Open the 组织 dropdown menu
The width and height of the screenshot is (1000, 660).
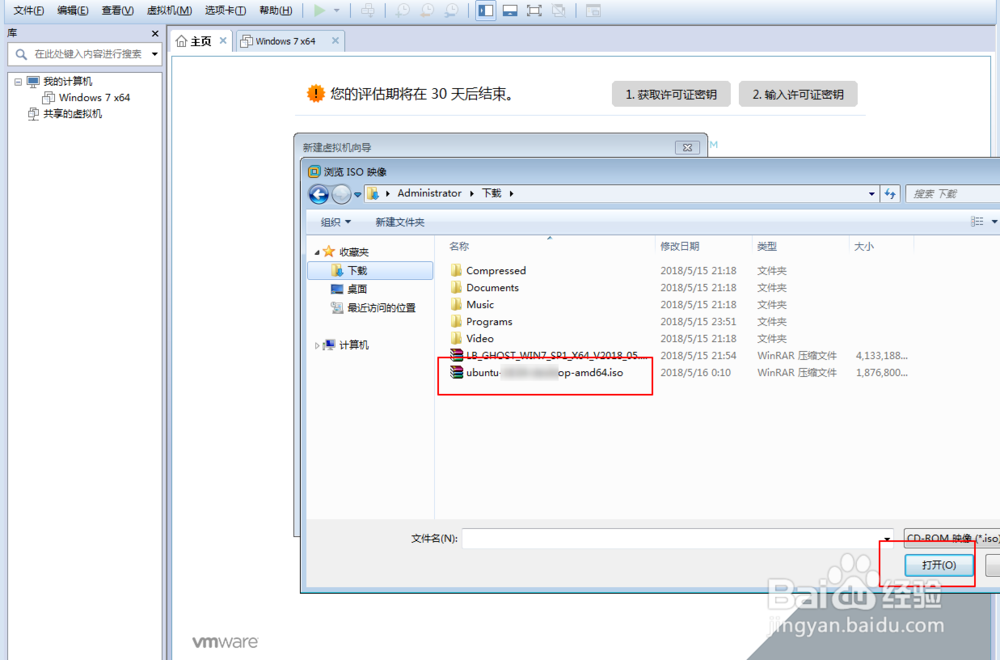pyautogui.click(x=334, y=221)
